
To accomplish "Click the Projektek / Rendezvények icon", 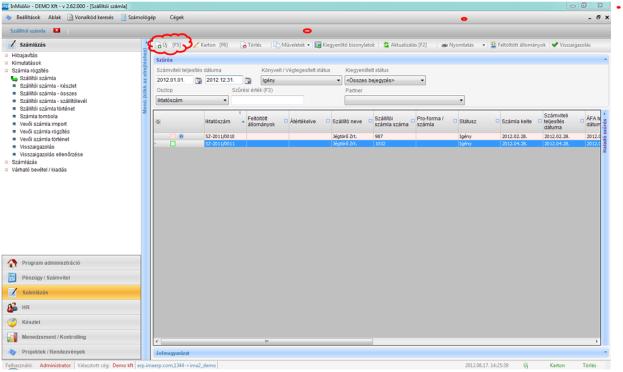I will [x=12, y=352].
